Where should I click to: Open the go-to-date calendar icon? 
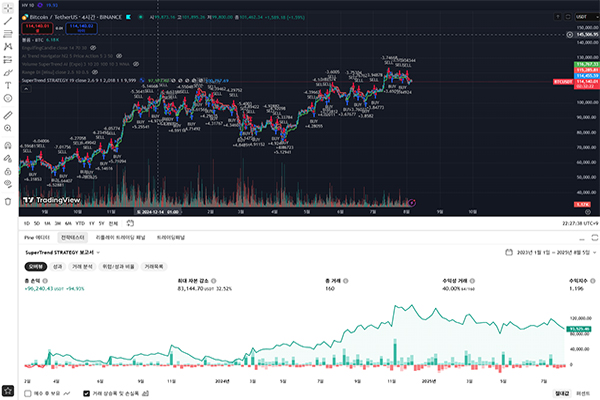coord(129,223)
